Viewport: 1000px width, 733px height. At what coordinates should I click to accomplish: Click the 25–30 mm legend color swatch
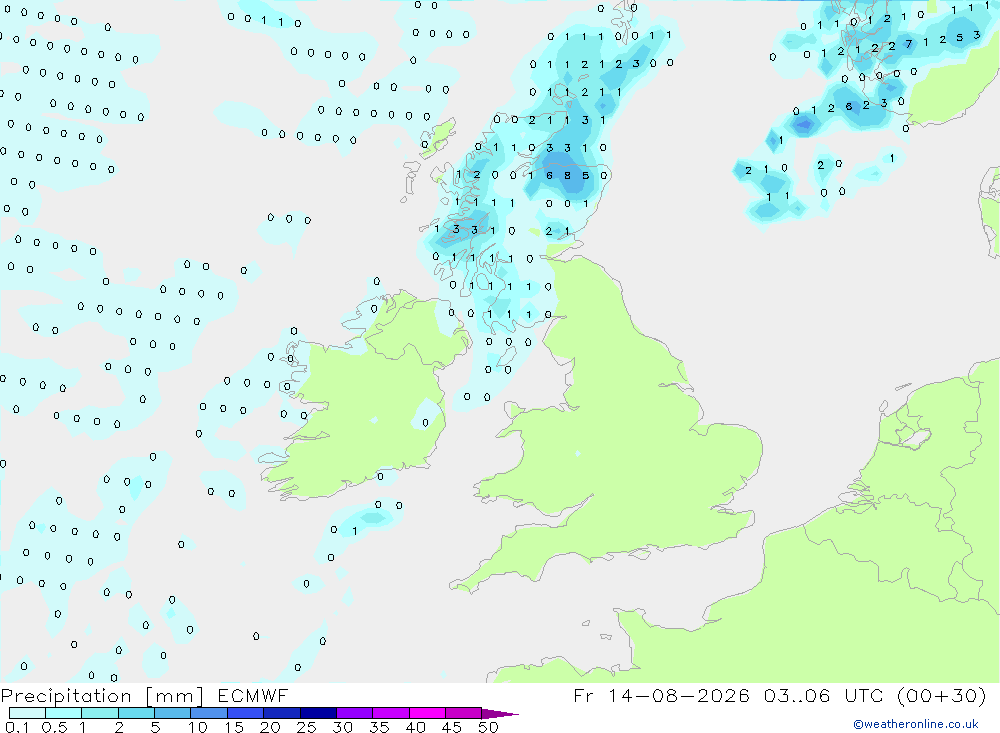(318, 713)
